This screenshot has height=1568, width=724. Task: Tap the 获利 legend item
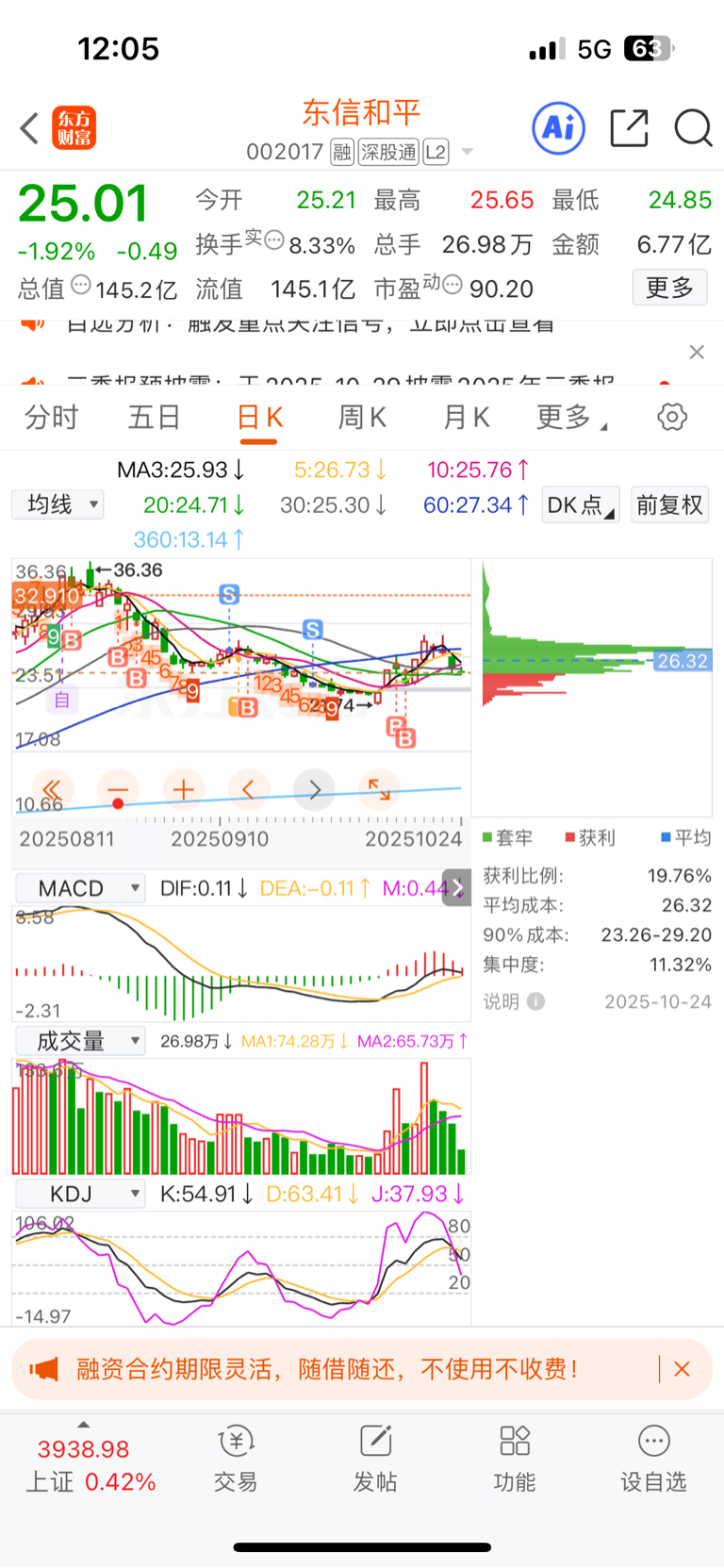point(590,837)
